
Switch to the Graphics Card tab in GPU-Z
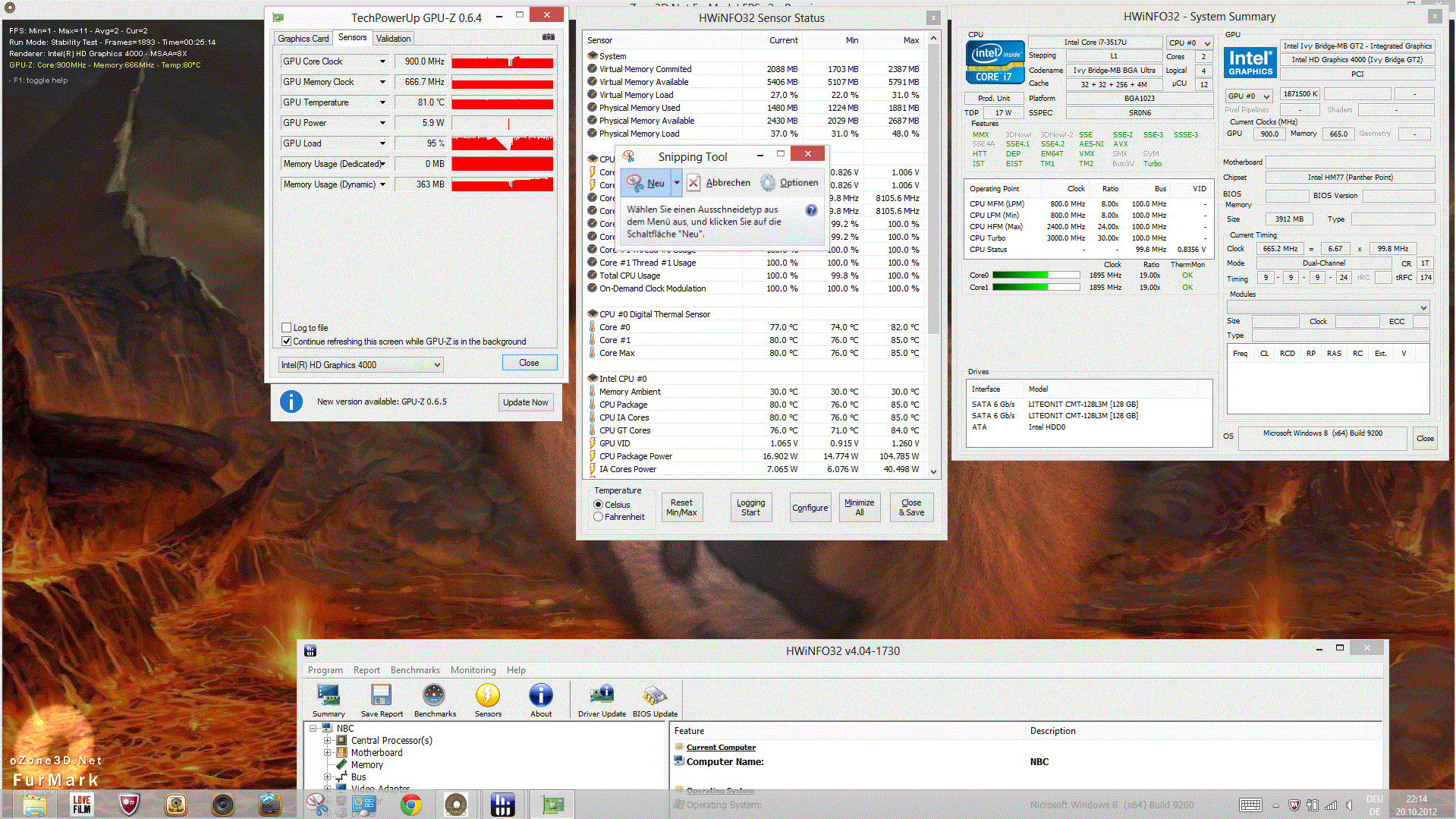tap(303, 39)
